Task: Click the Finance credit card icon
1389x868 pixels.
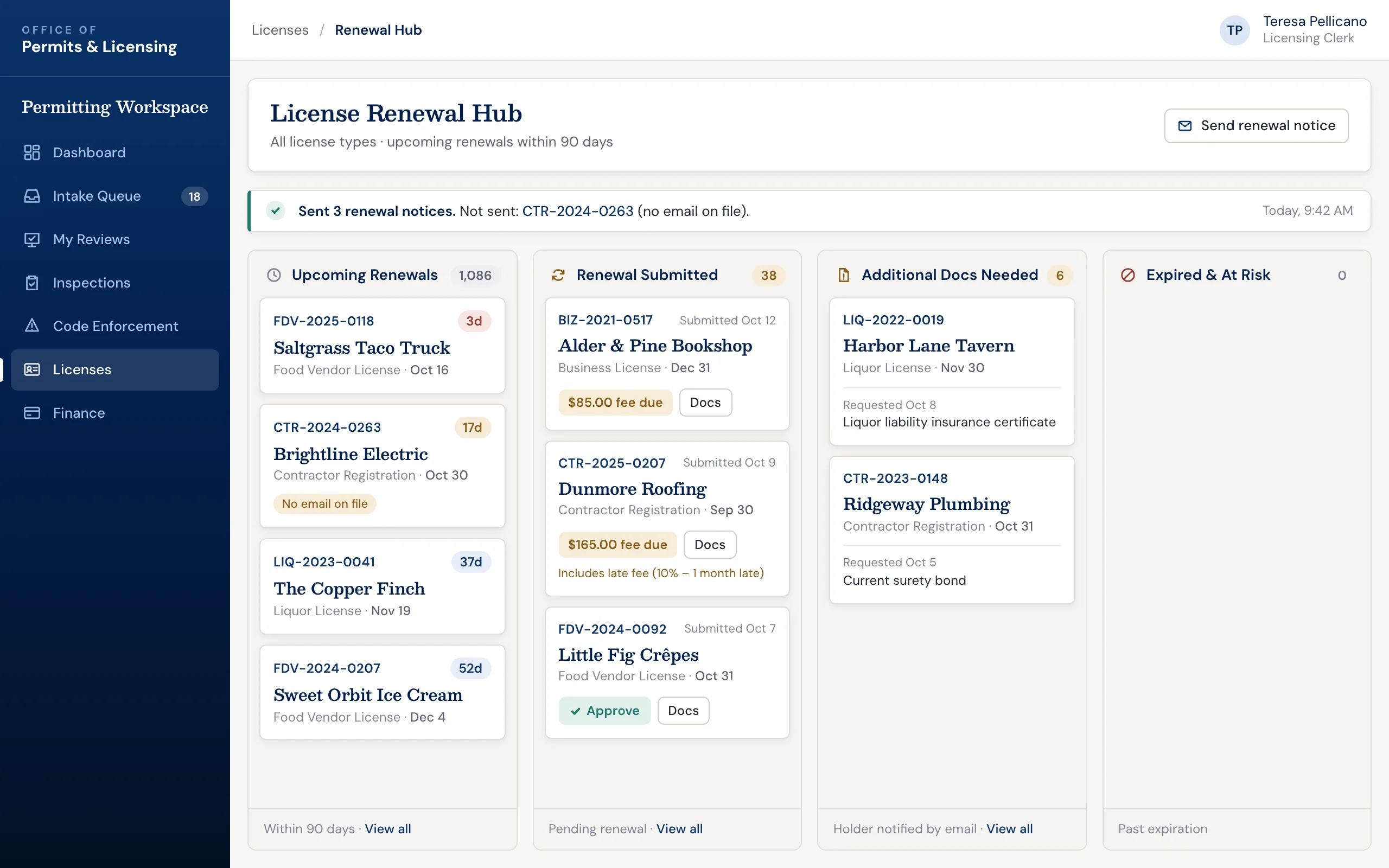Action: tap(32, 413)
